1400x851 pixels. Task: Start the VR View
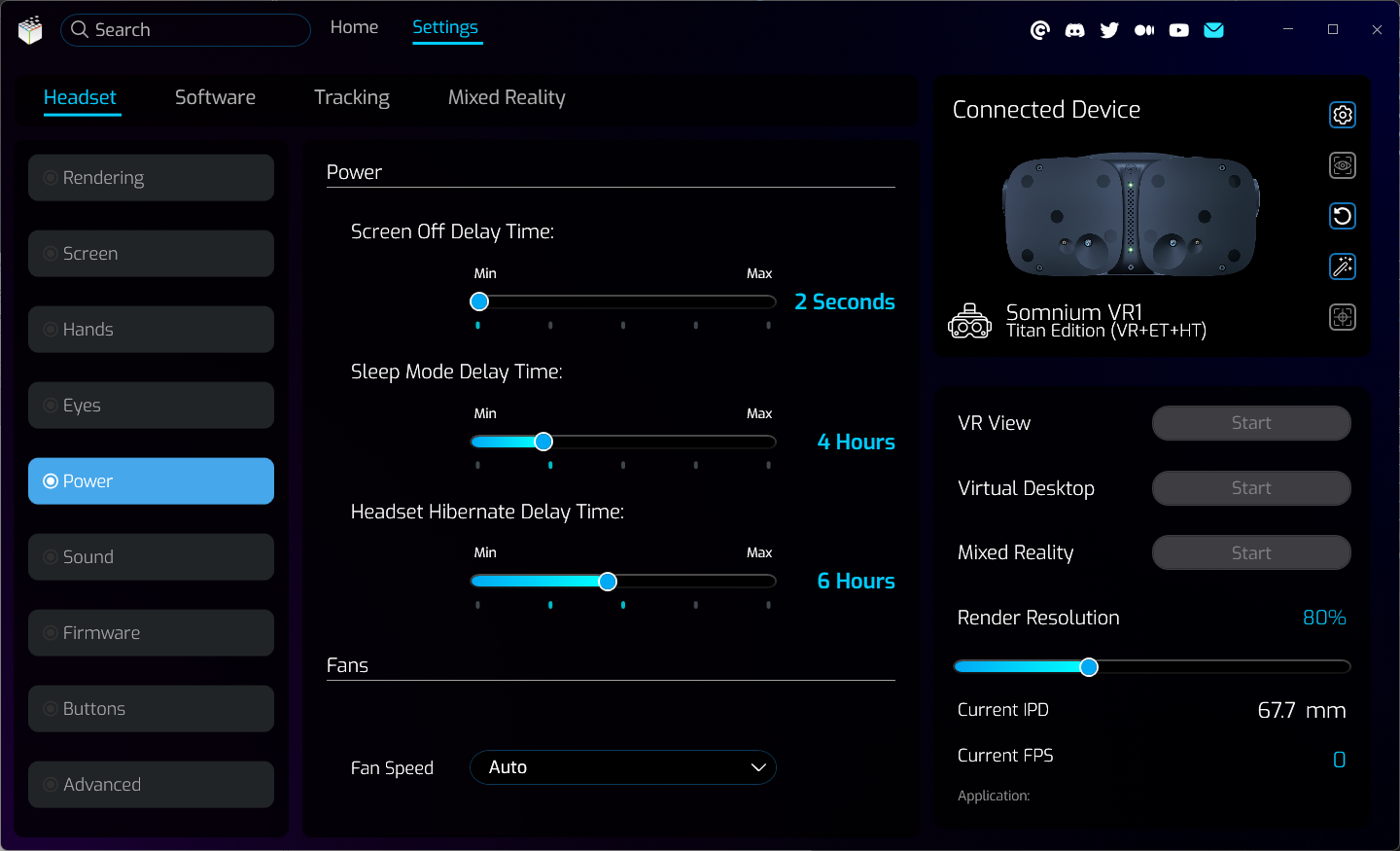tap(1251, 423)
